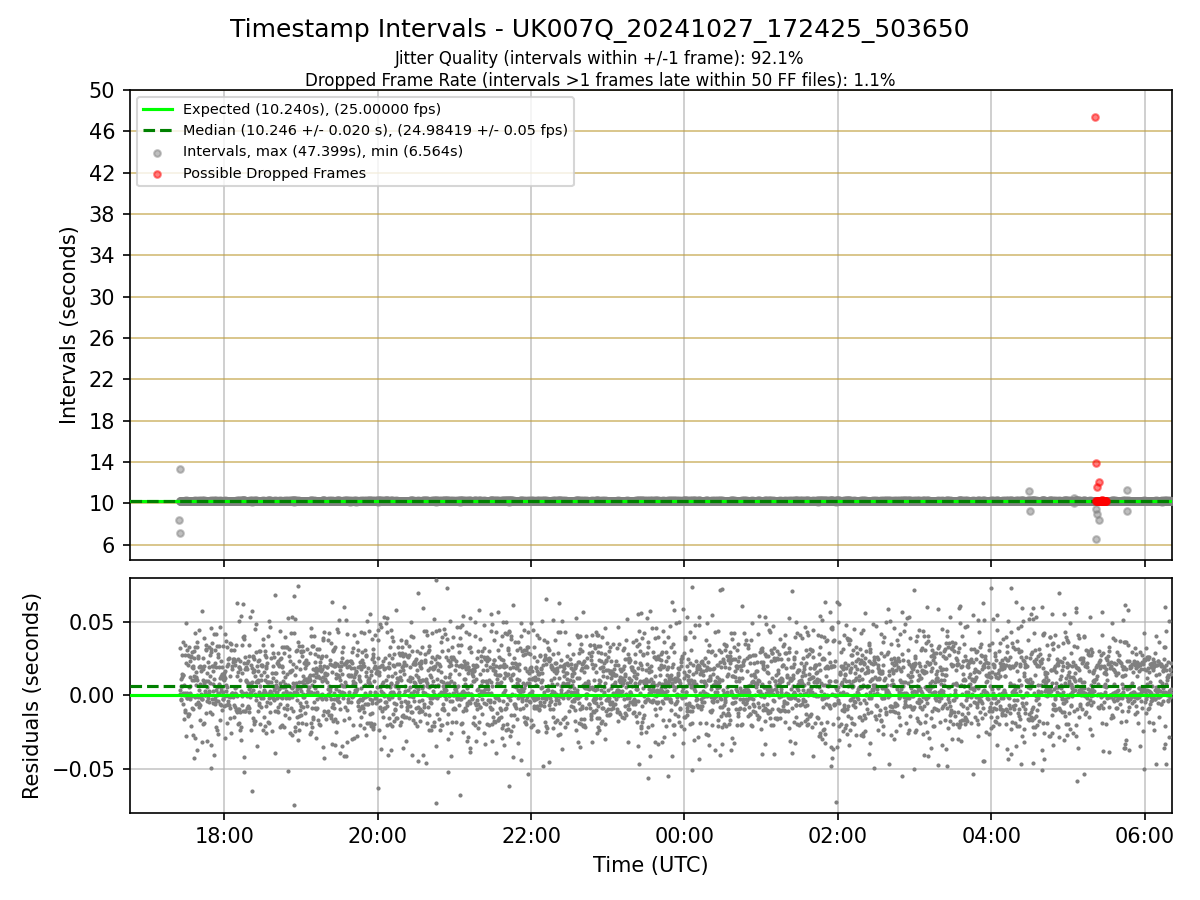Click the "14" tick on the intervals axis
The width and height of the screenshot is (1200, 900).
pyautogui.click(x=103, y=463)
